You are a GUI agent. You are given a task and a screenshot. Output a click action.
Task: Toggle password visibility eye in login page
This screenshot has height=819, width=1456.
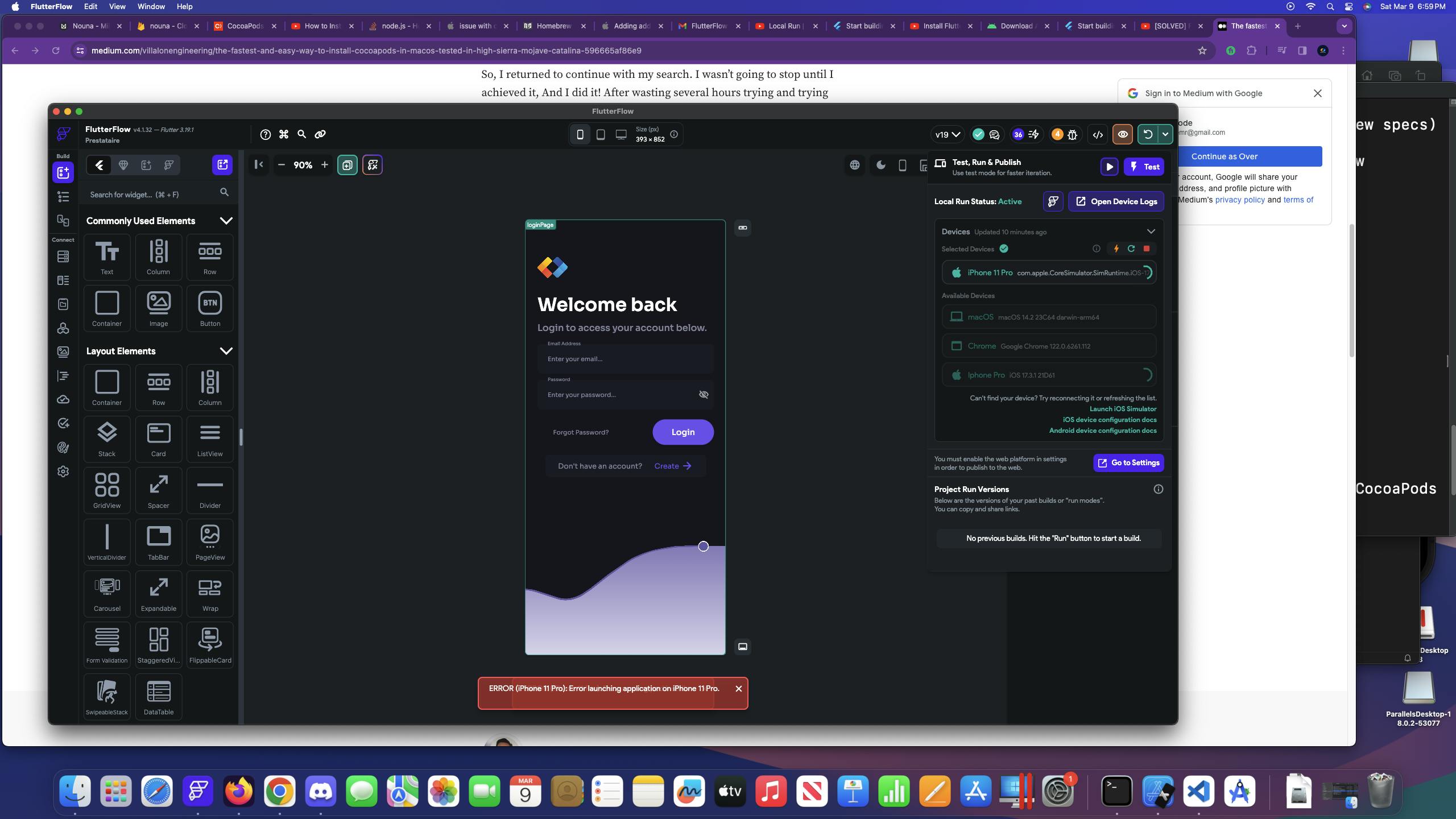[704, 395]
